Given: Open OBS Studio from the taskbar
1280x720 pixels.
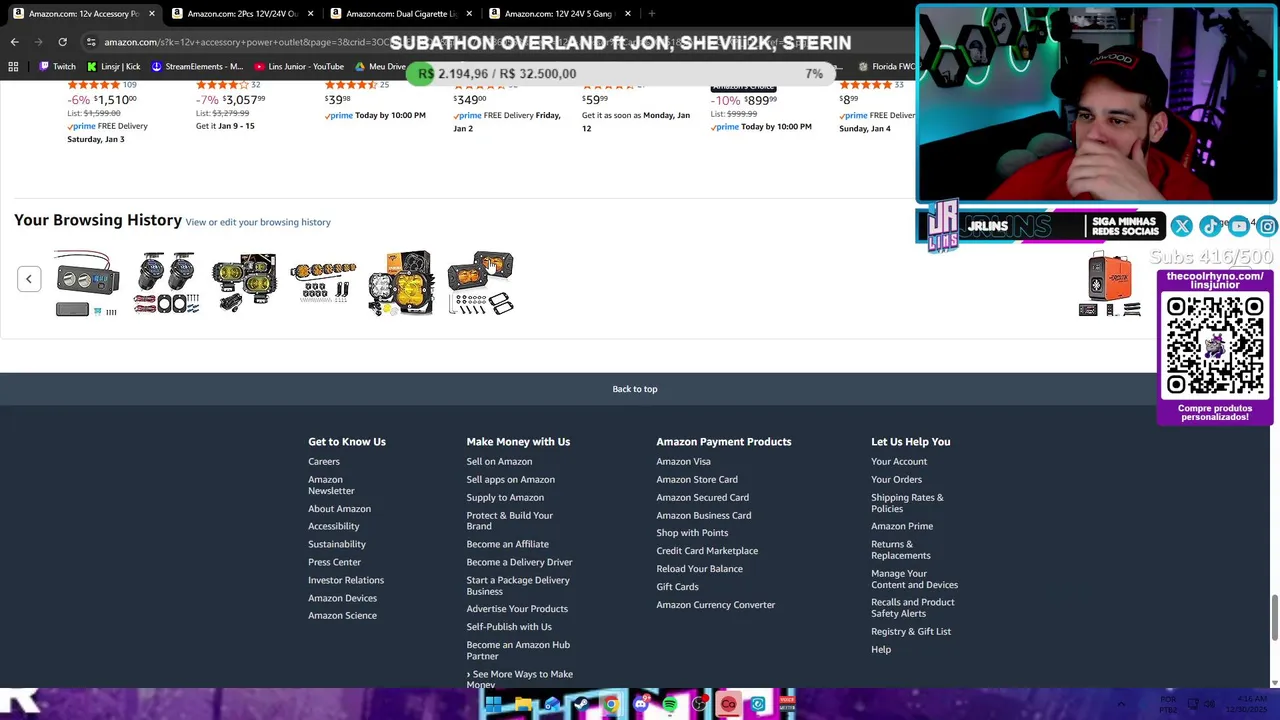Looking at the screenshot, I should point(699,705).
